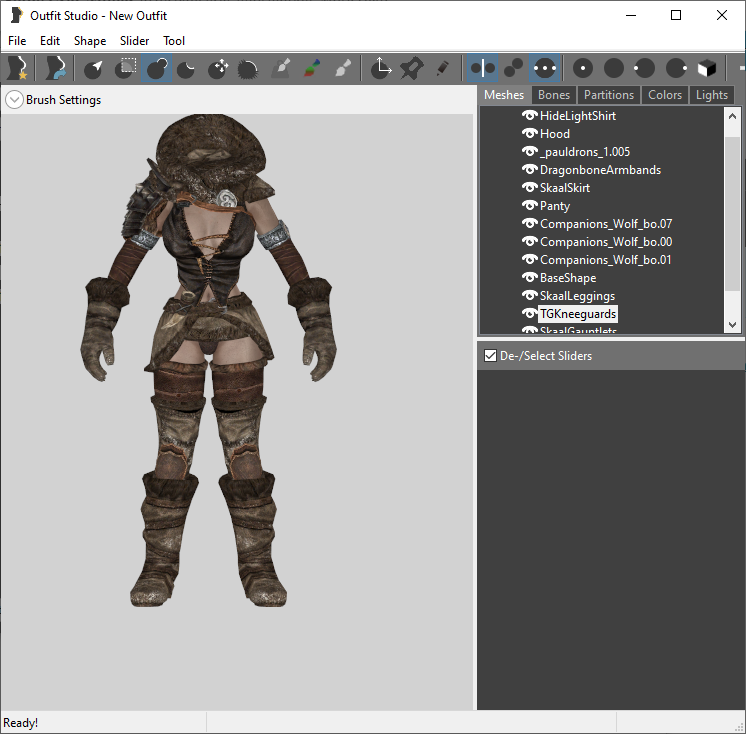Select the Weight paint brush
The image size is (746, 734).
tap(281, 69)
